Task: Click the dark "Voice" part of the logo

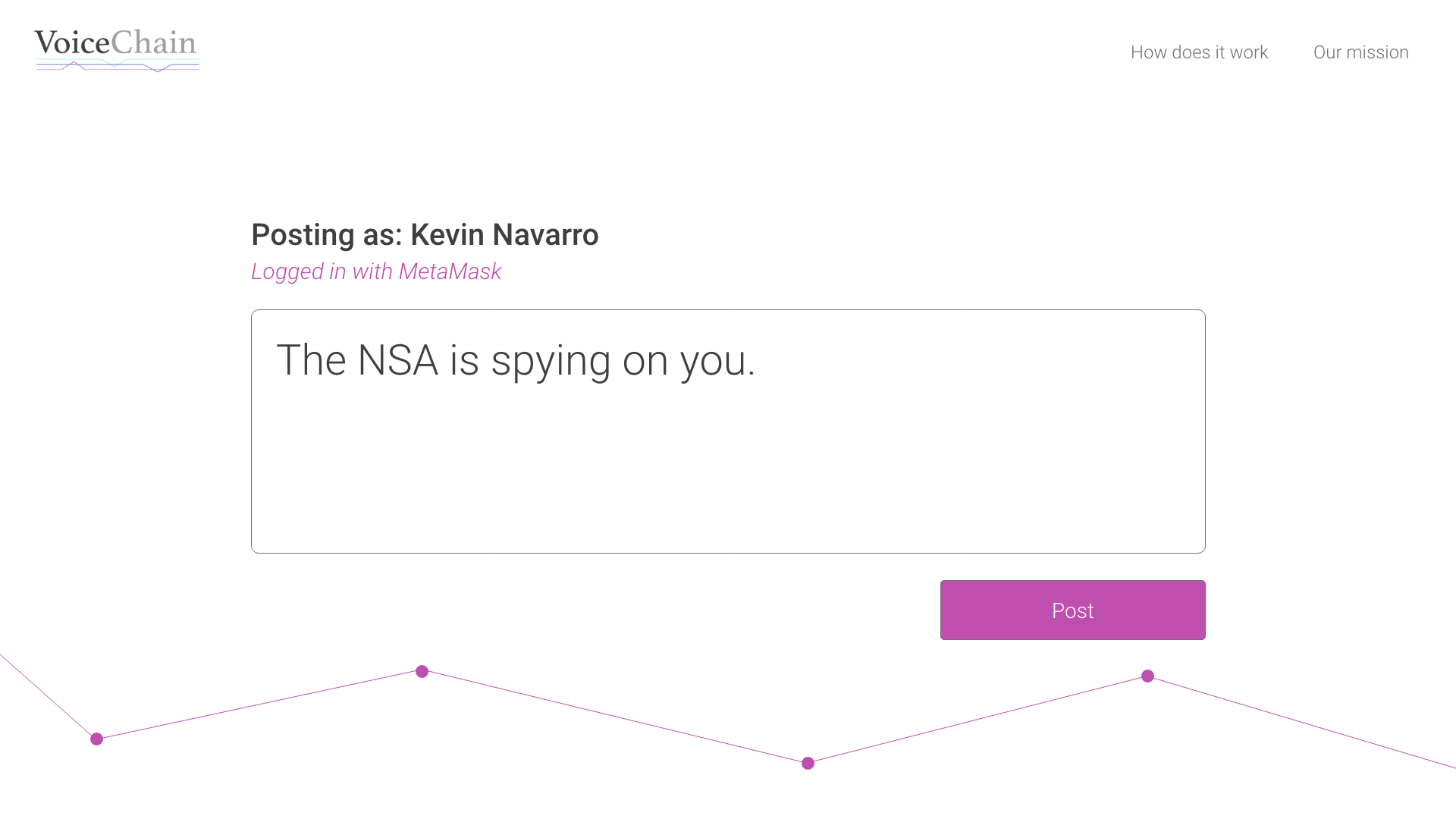Action: [72, 42]
